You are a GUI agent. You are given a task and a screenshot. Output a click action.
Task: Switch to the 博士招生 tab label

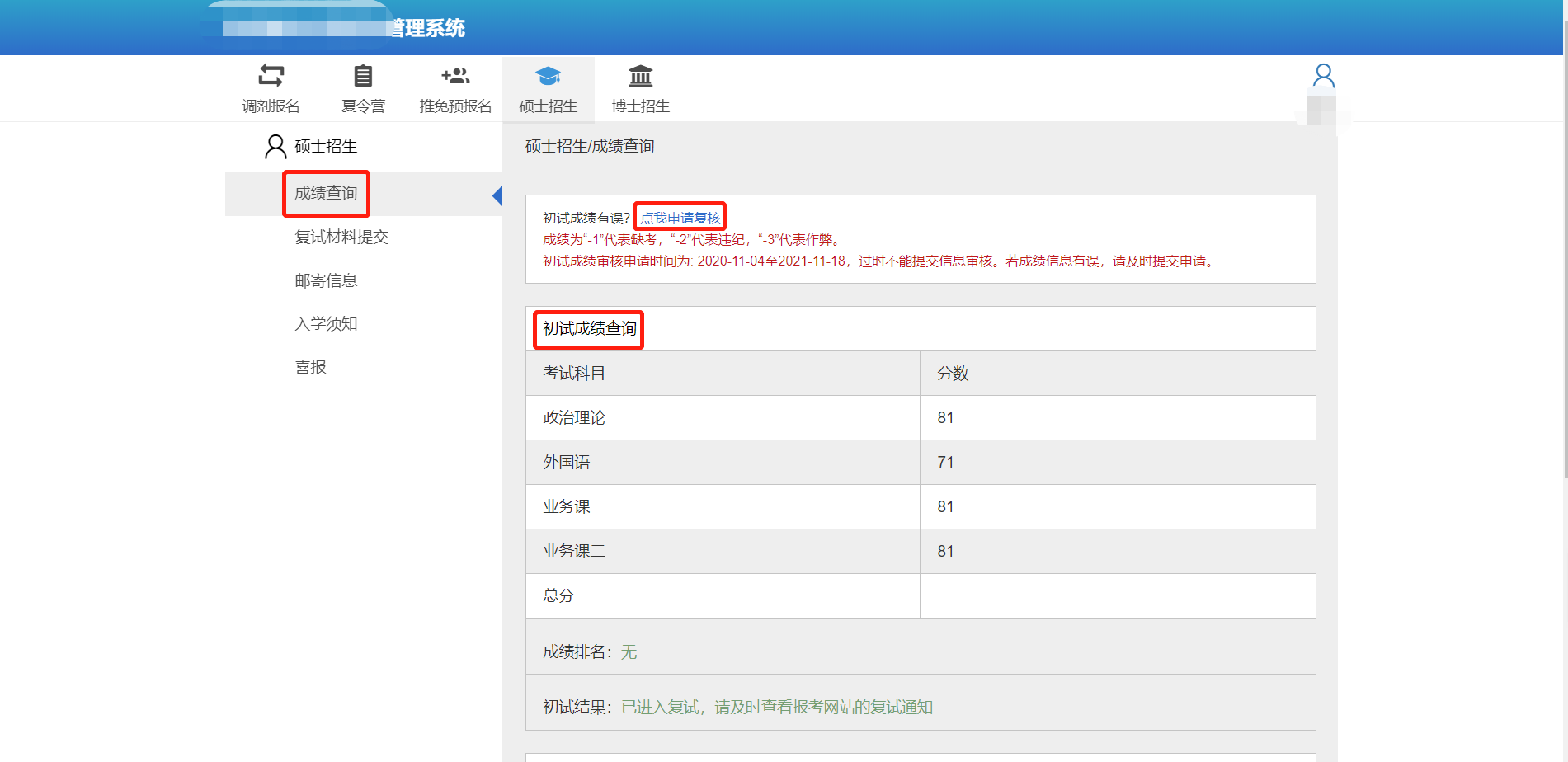pyautogui.click(x=640, y=106)
